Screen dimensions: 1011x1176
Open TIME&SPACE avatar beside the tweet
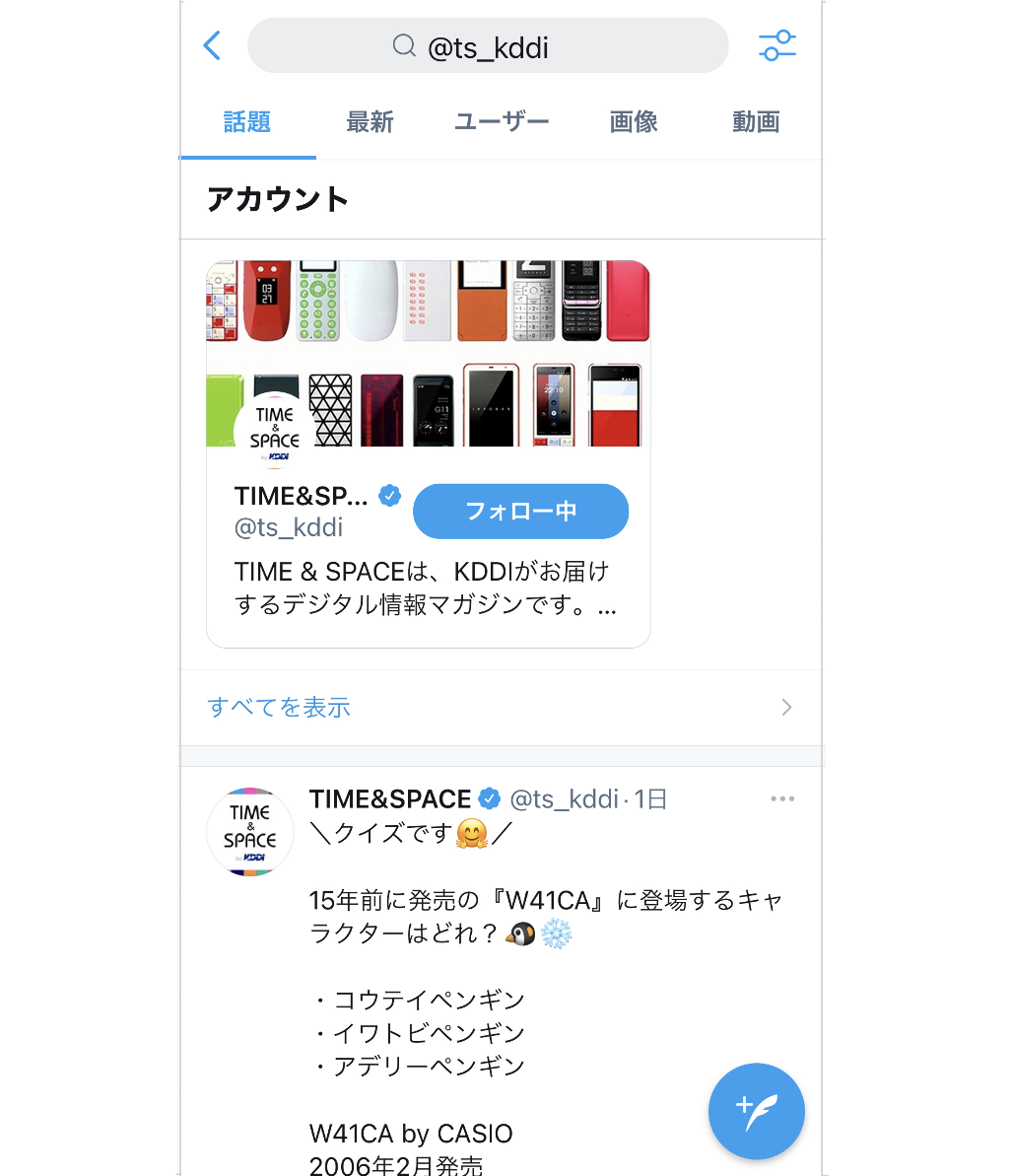point(249,832)
